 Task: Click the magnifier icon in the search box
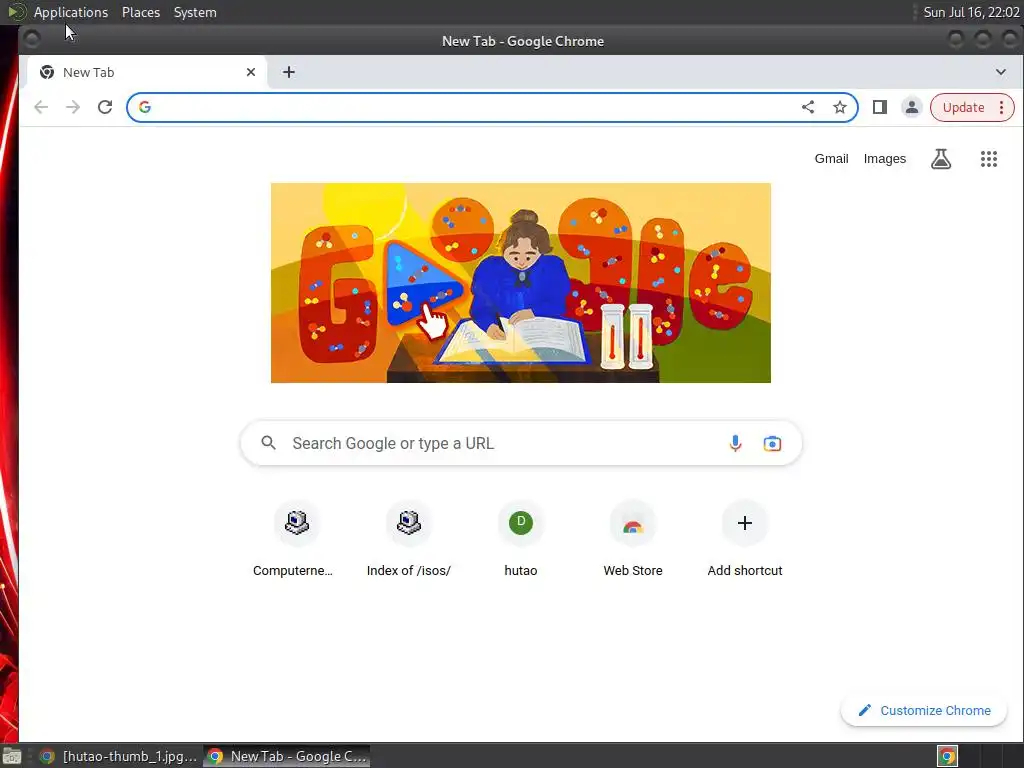(x=268, y=443)
